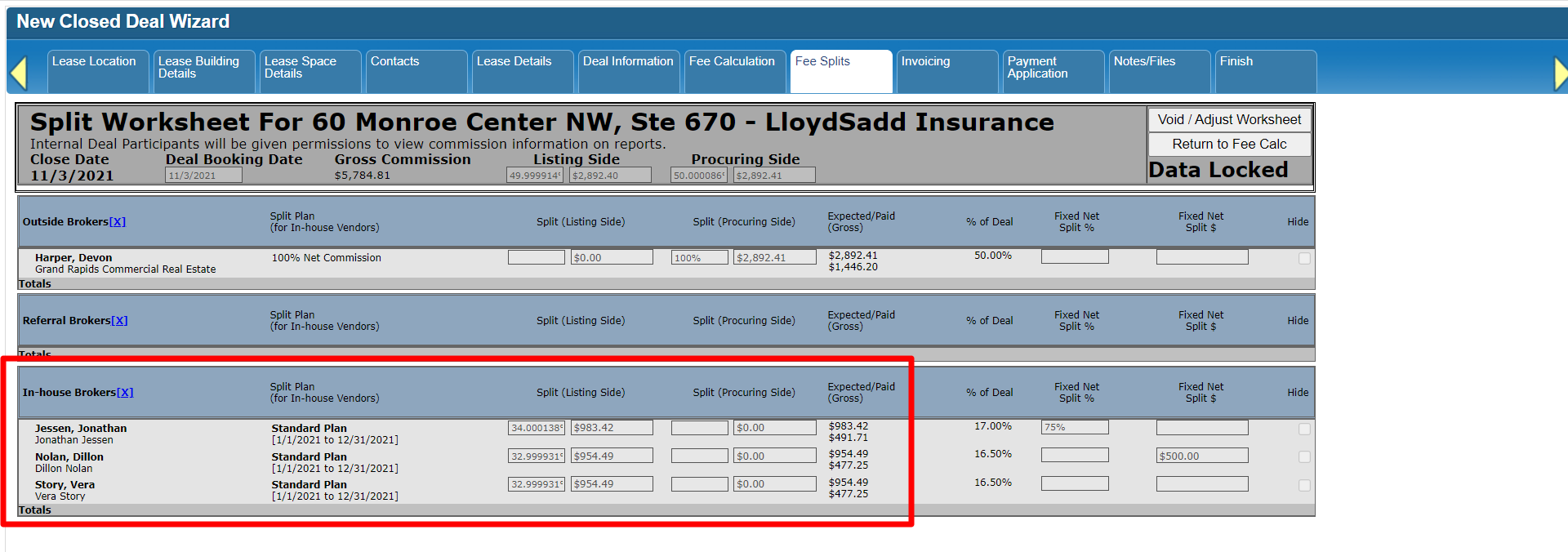1568x552 pixels.
Task: Switch to the Invoicing tab
Action: tap(926, 62)
